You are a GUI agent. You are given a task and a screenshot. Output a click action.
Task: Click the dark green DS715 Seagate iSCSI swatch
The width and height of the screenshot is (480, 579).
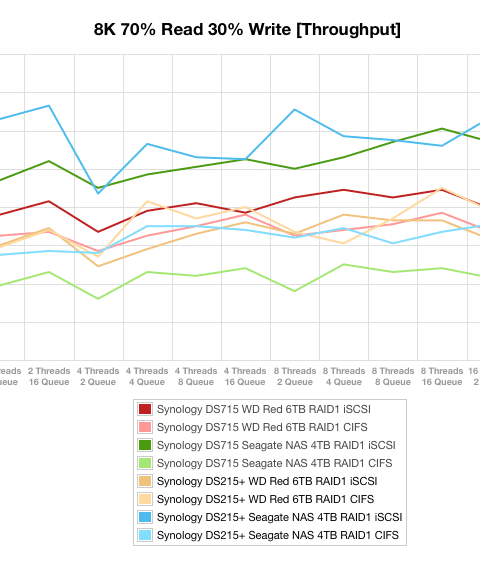pyautogui.click(x=145, y=445)
